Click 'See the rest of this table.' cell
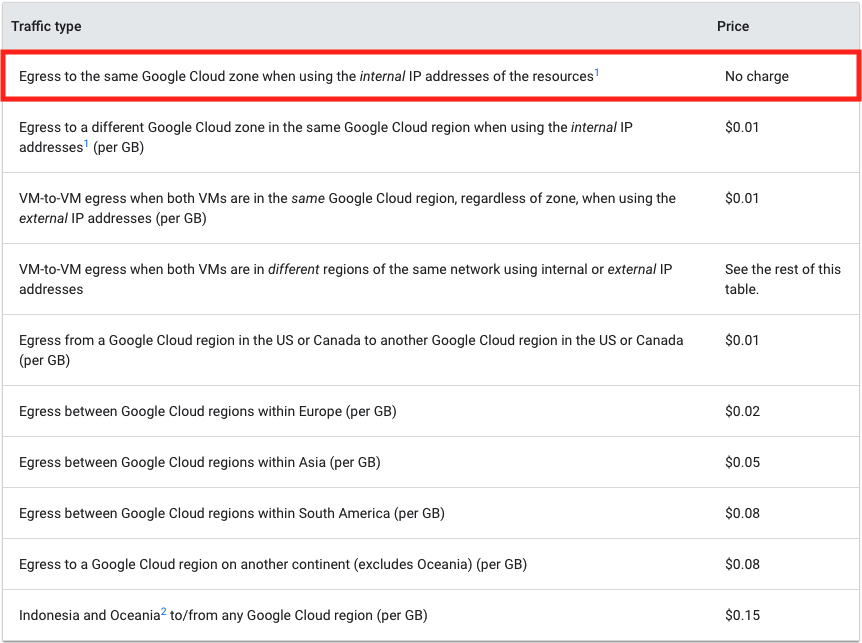This screenshot has width=862, height=643. coord(783,279)
